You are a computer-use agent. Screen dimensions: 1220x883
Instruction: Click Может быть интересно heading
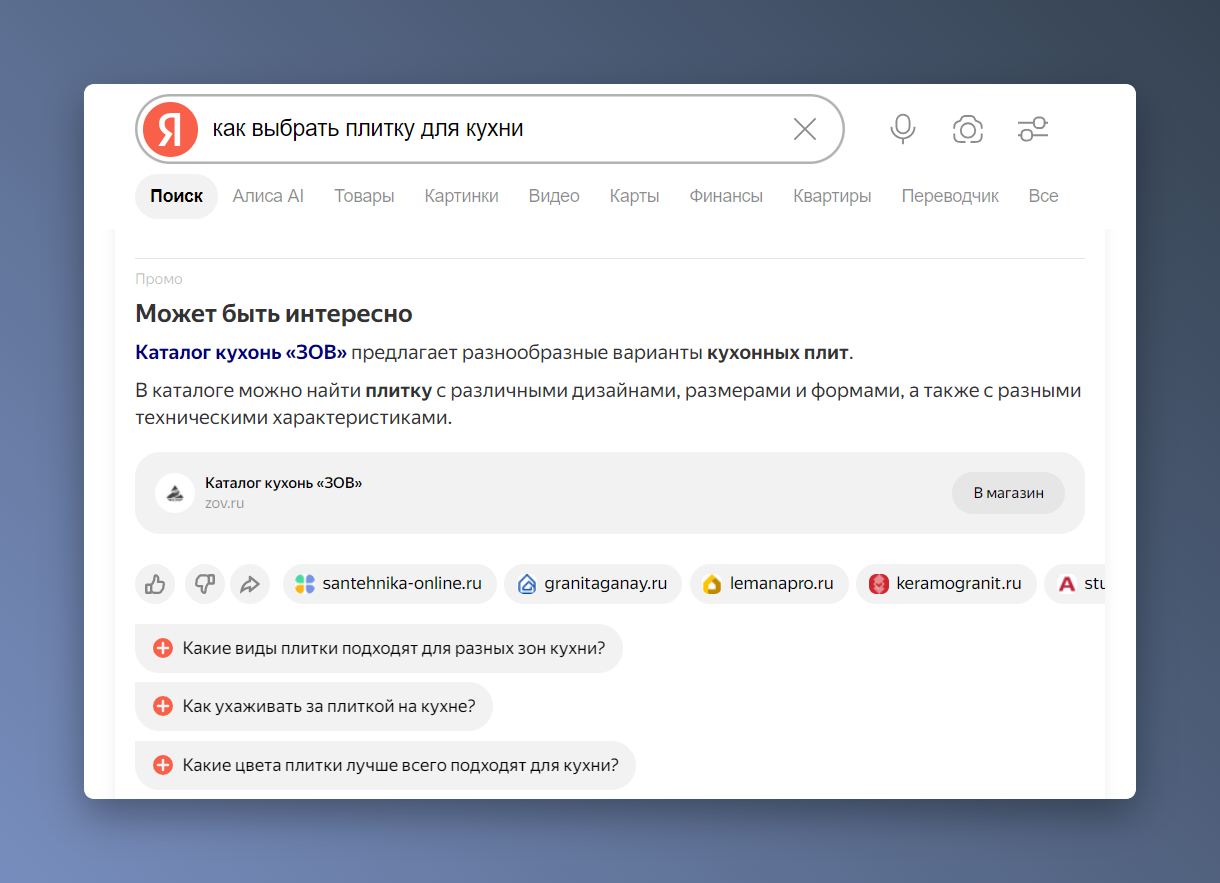[x=274, y=314]
